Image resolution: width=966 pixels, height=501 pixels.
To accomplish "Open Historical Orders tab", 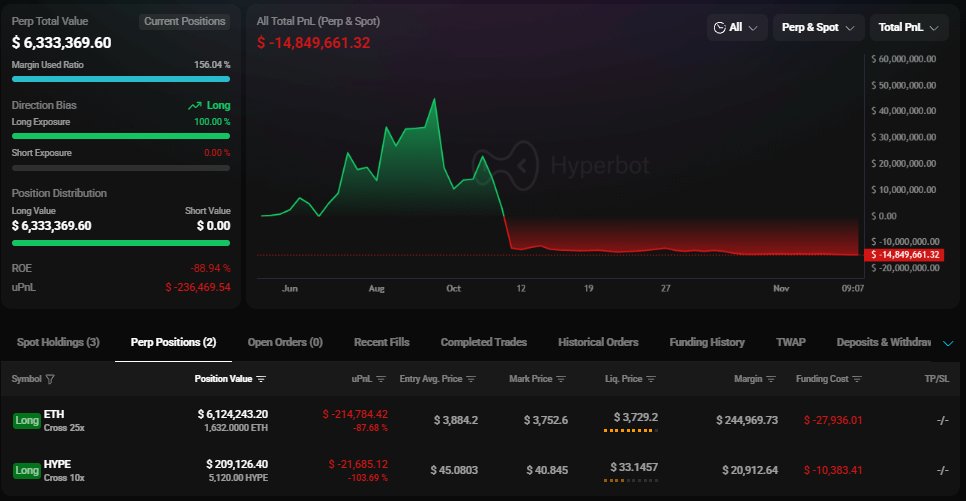I will (598, 342).
